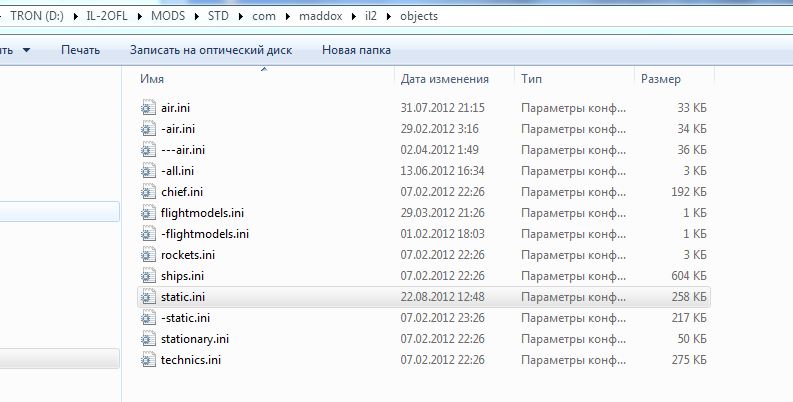This screenshot has width=793, height=402.
Task: Select the ---air.ini file name
Action: click(183, 150)
